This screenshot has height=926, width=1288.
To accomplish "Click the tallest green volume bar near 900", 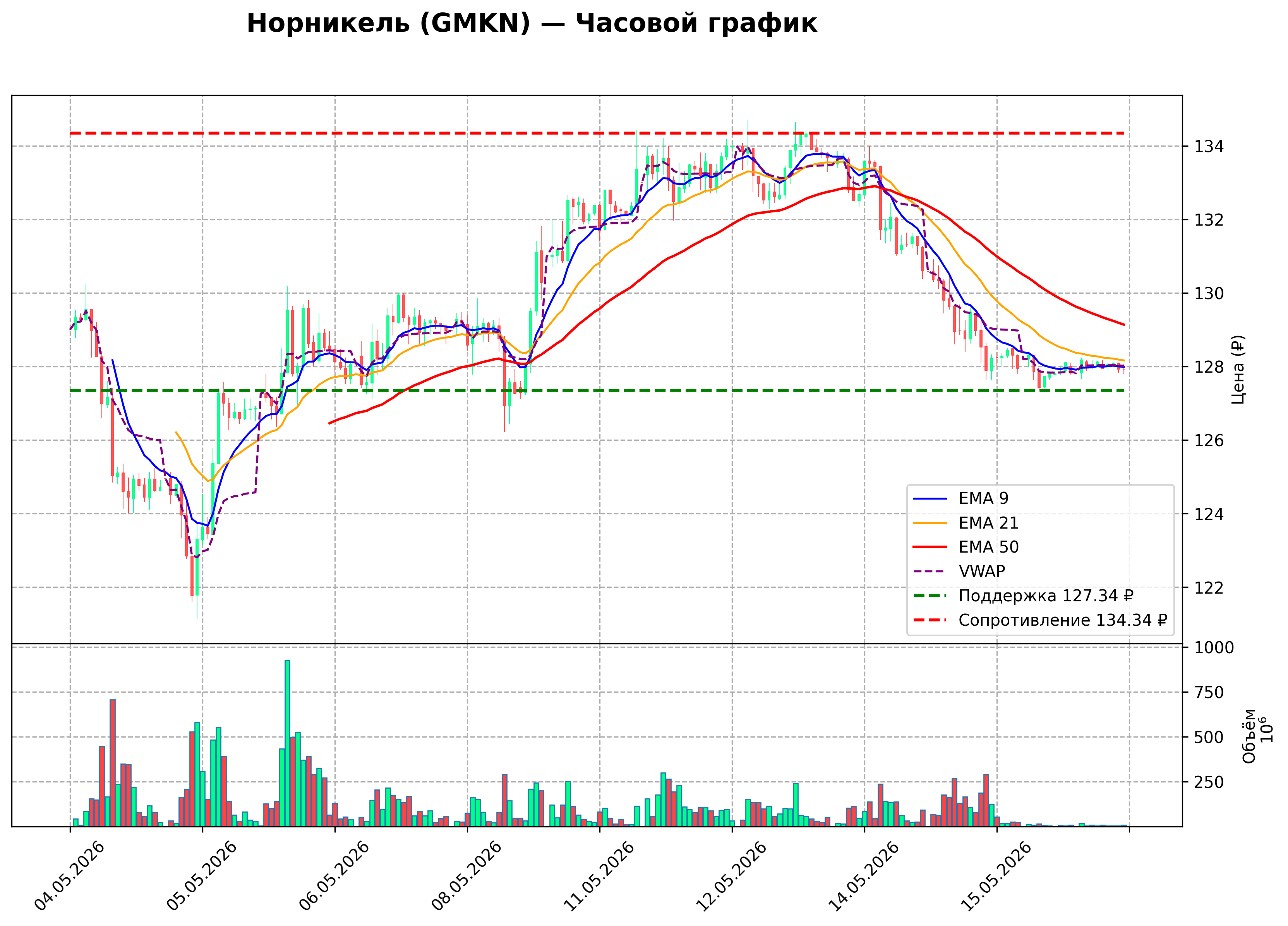I will tap(287, 743).
